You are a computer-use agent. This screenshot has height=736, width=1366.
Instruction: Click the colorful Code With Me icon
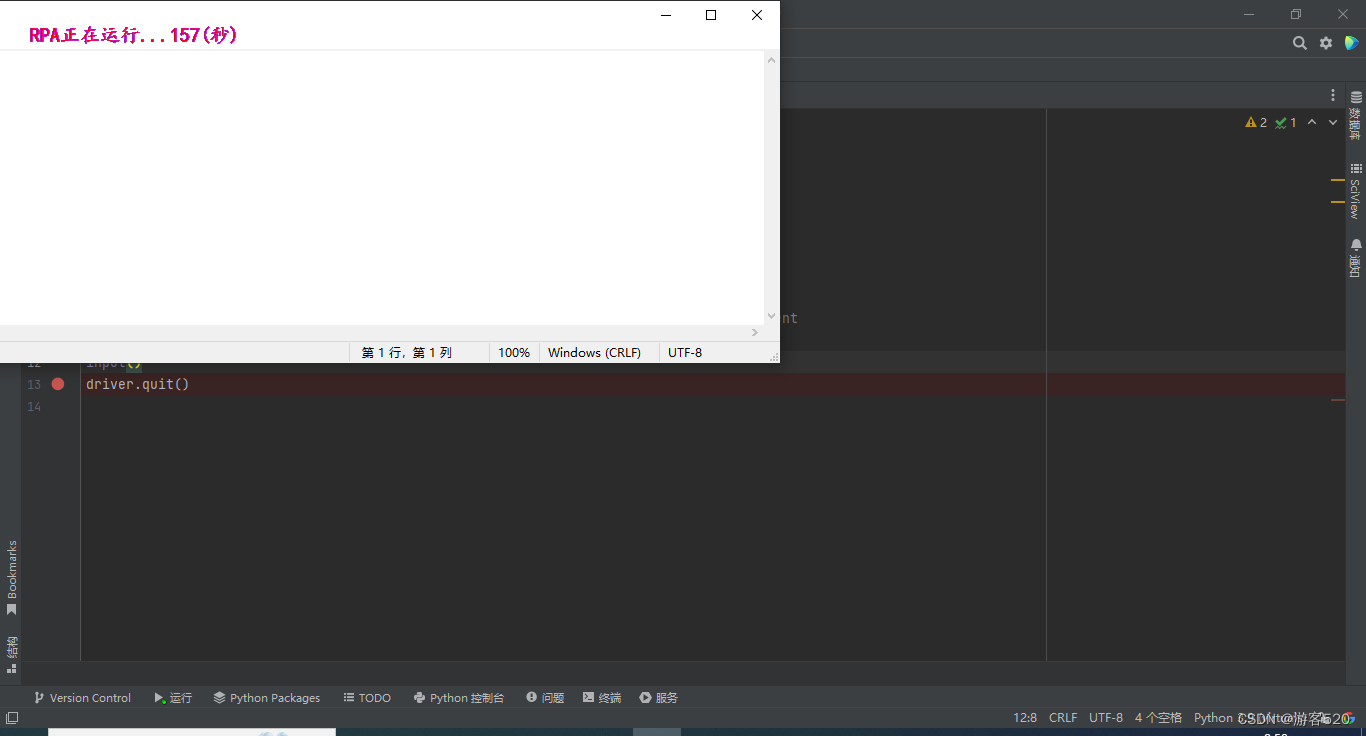[x=1351, y=43]
